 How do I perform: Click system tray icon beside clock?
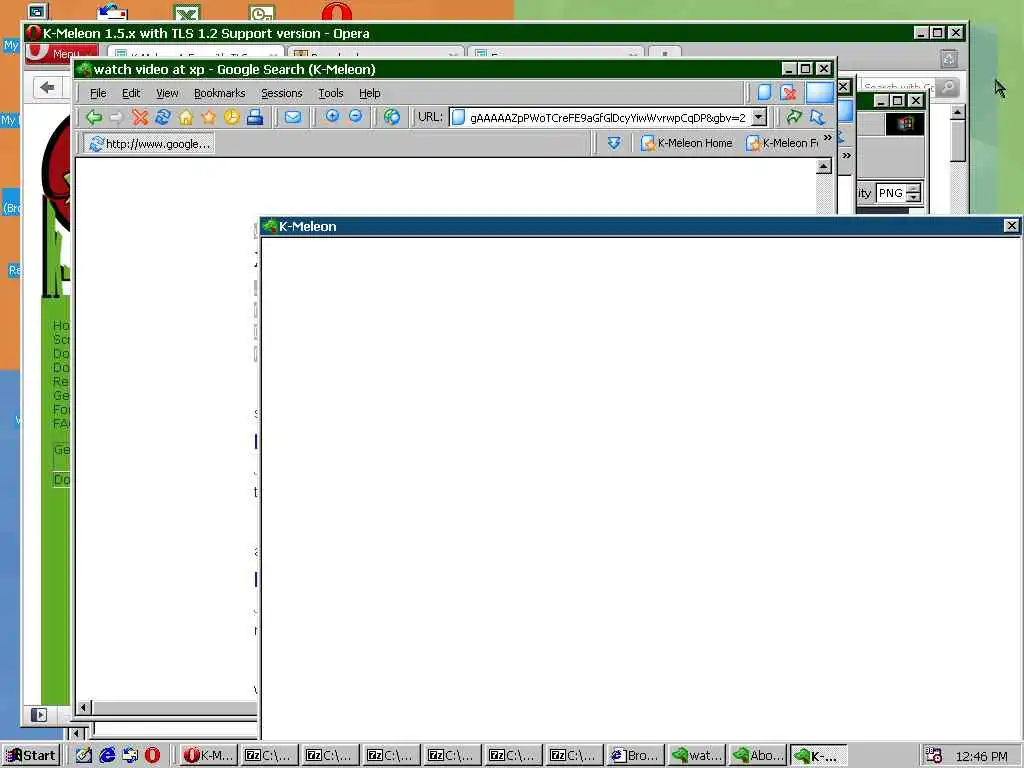coord(934,755)
